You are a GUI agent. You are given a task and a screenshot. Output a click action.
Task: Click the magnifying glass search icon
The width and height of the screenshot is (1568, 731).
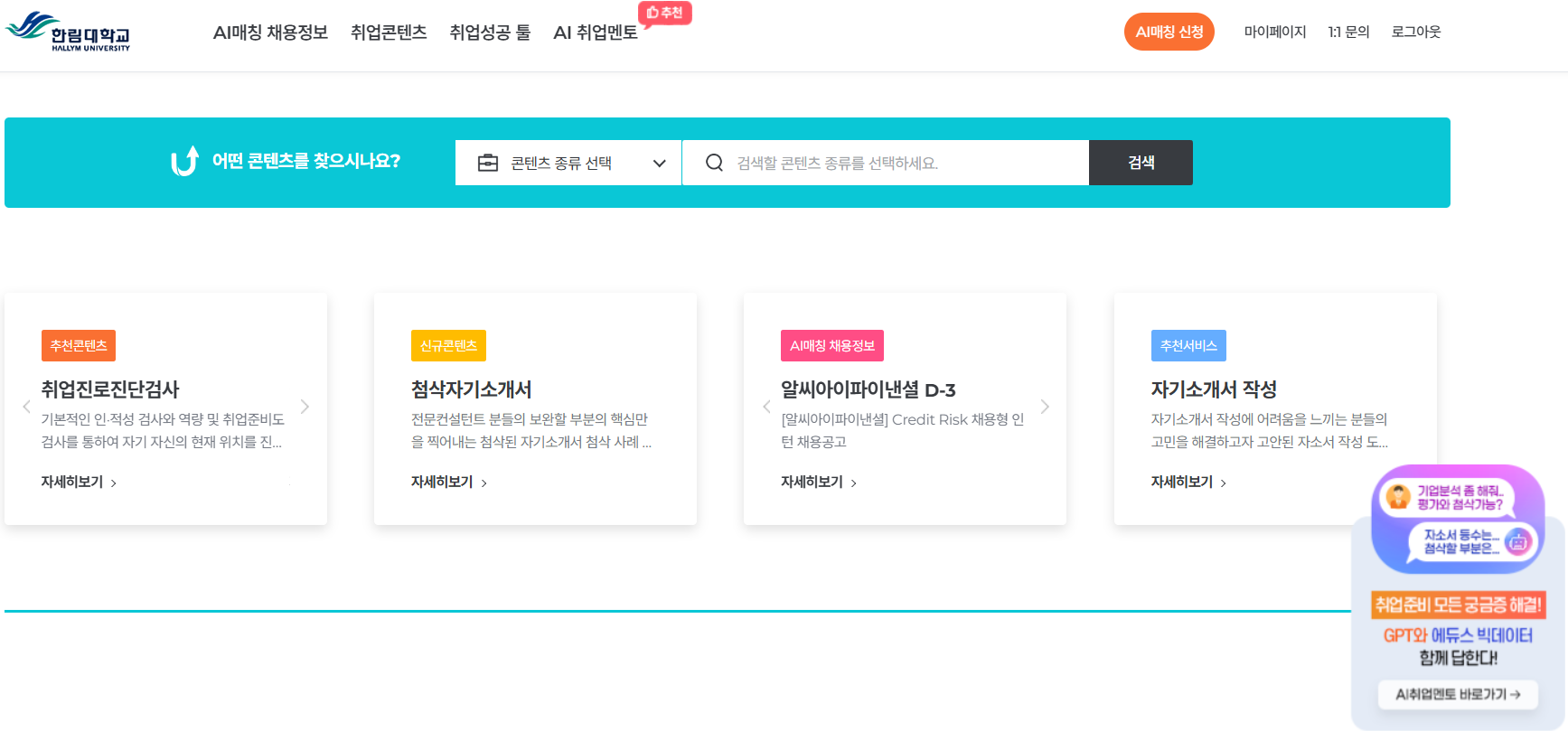pyautogui.click(x=714, y=163)
